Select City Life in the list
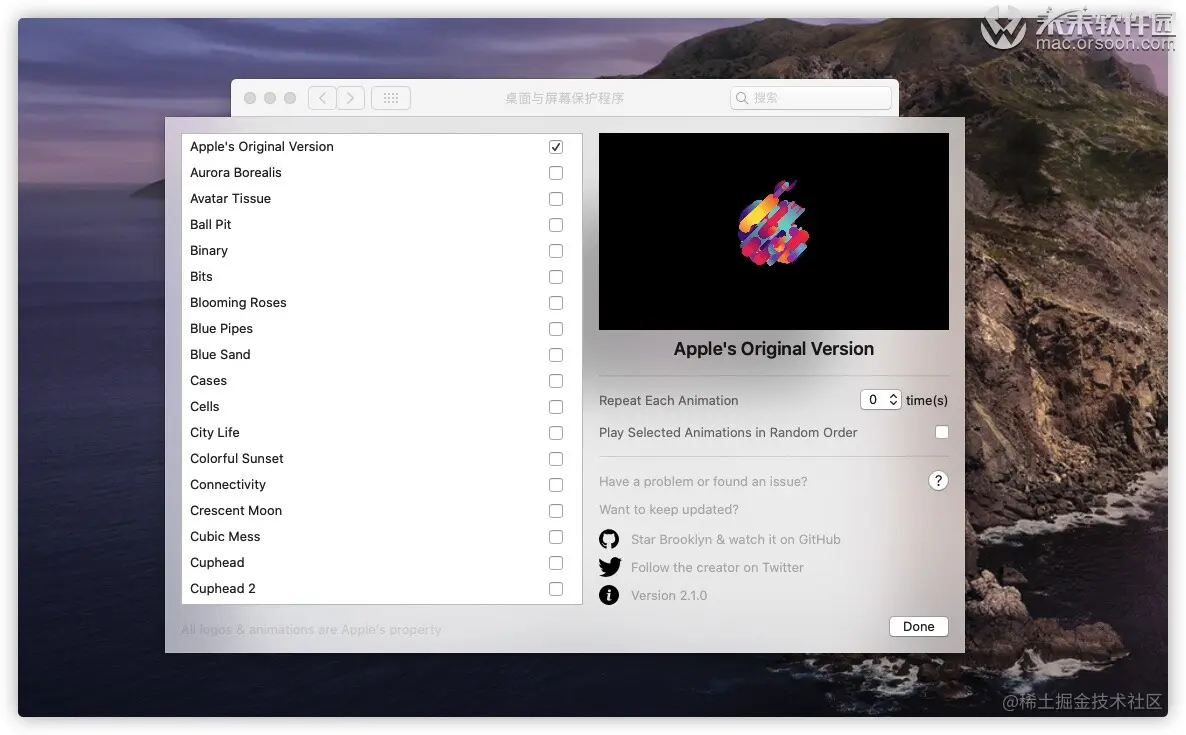The image size is (1186, 735). 382,433
